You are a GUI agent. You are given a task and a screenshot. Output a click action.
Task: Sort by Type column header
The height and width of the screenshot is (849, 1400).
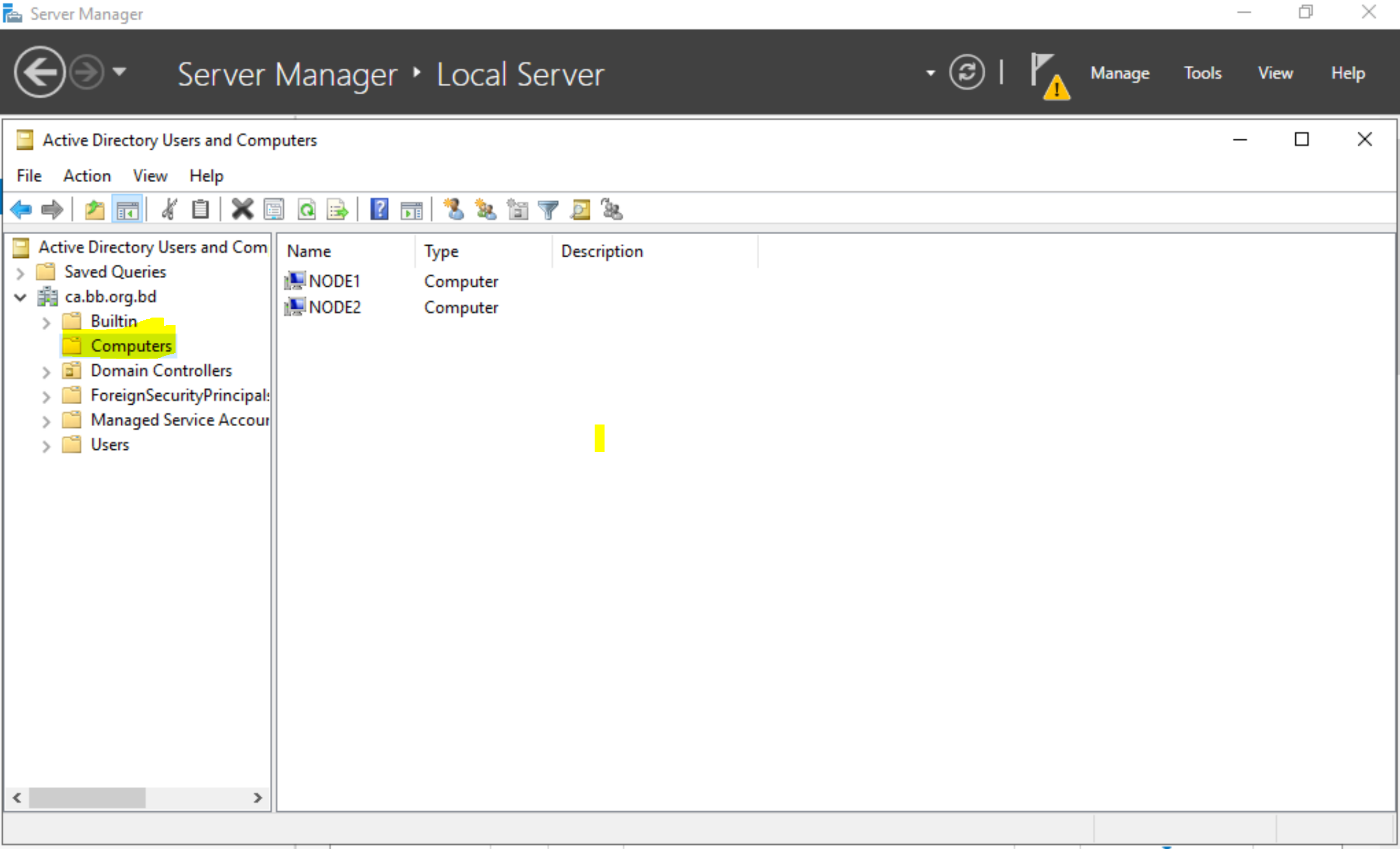(x=483, y=251)
